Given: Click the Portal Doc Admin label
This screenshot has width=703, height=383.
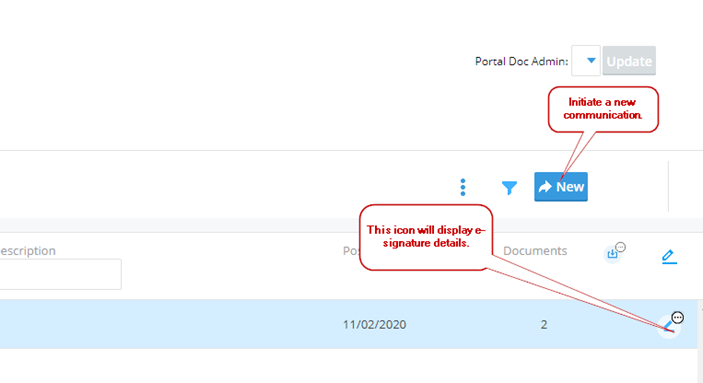Looking at the screenshot, I should click(521, 61).
